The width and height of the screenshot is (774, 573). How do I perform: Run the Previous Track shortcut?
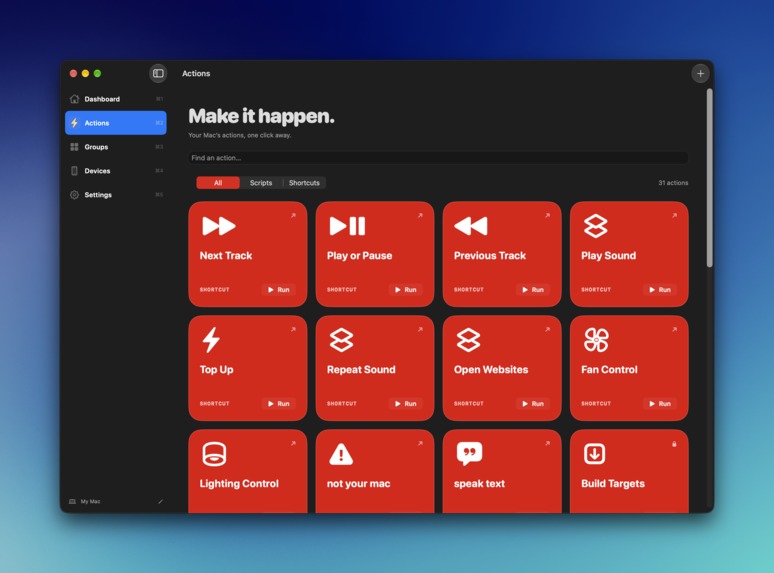click(533, 290)
